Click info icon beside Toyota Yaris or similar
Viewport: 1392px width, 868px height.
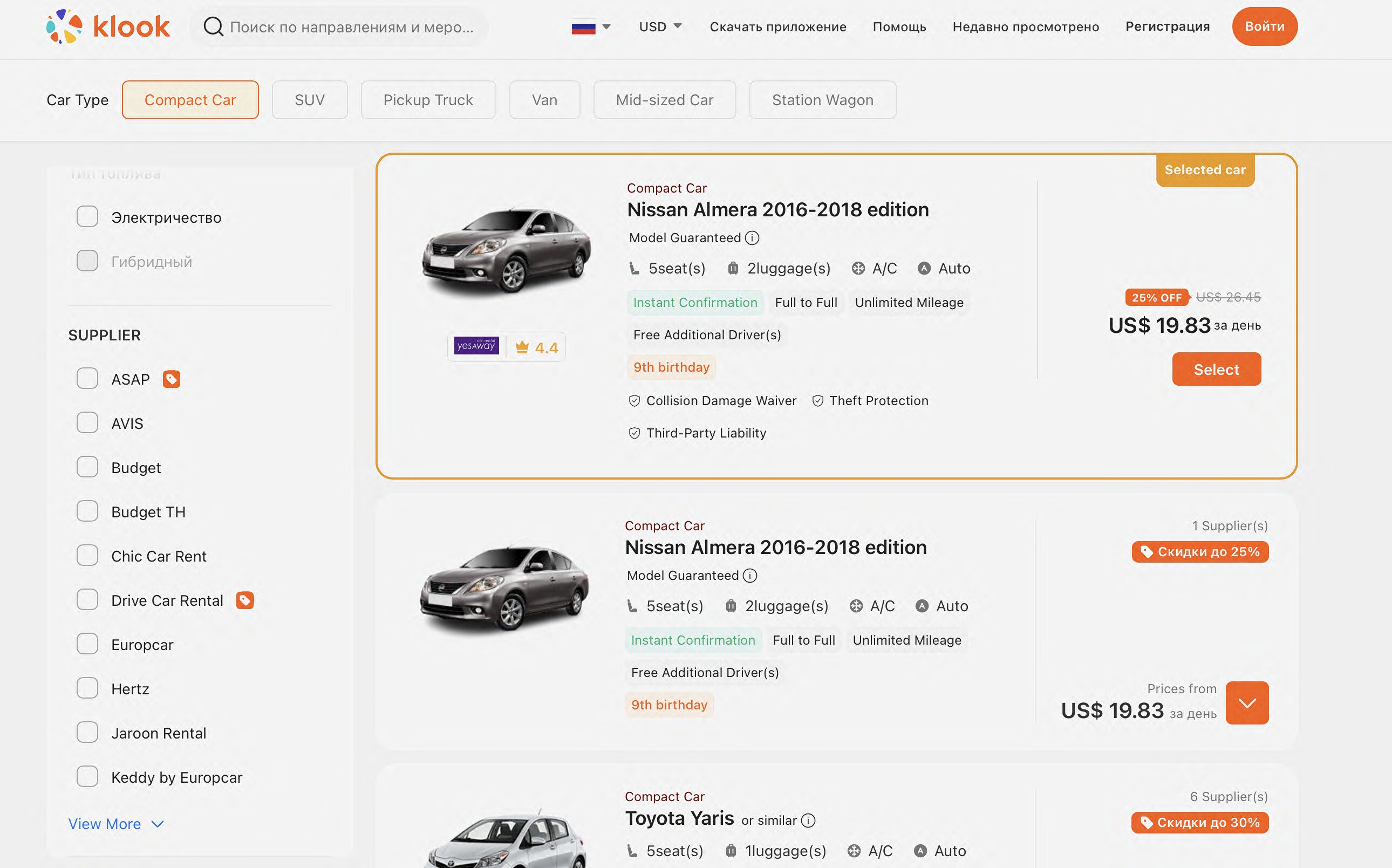(x=808, y=821)
